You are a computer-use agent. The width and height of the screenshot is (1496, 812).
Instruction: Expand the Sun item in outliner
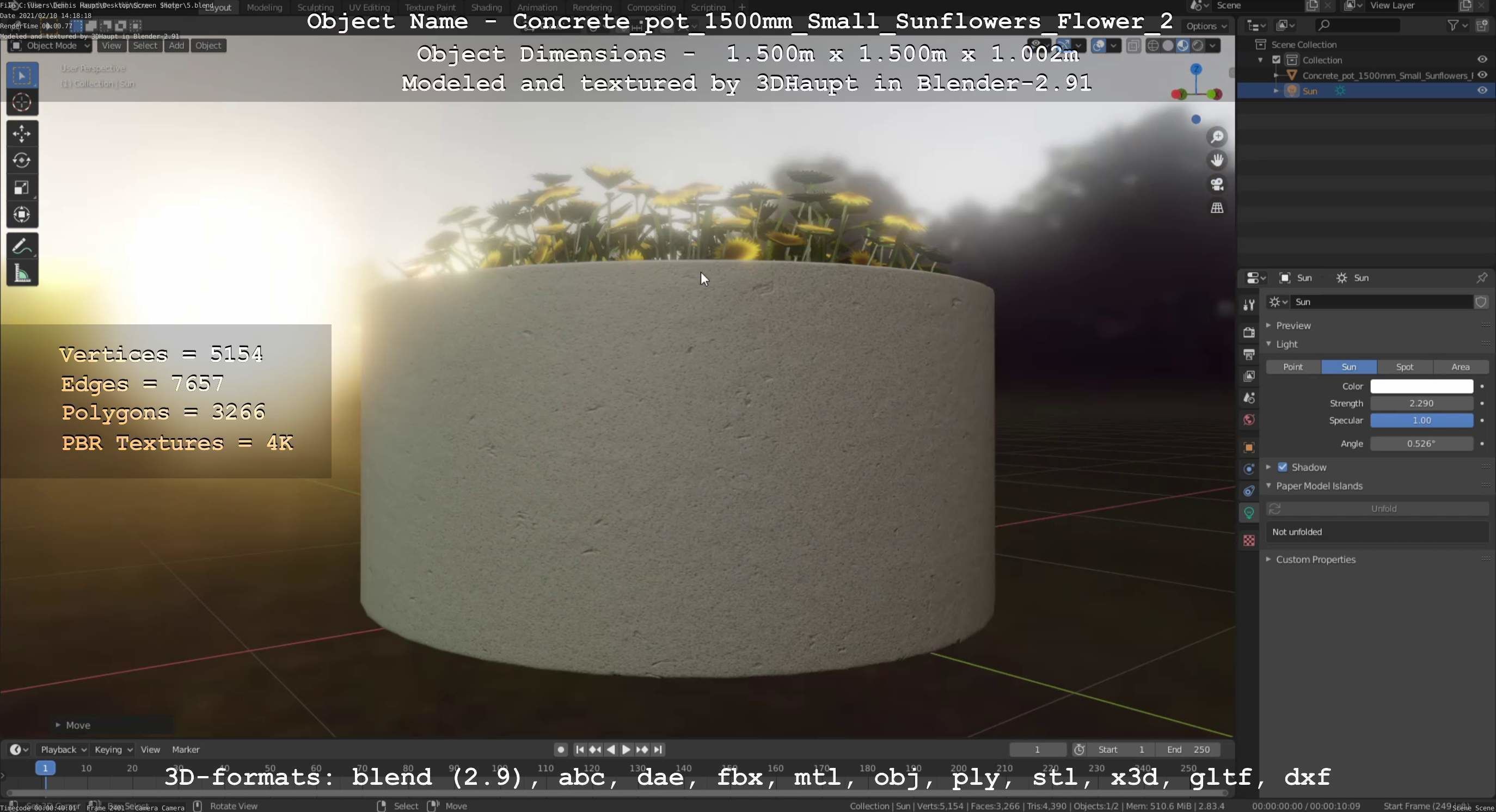1276,90
